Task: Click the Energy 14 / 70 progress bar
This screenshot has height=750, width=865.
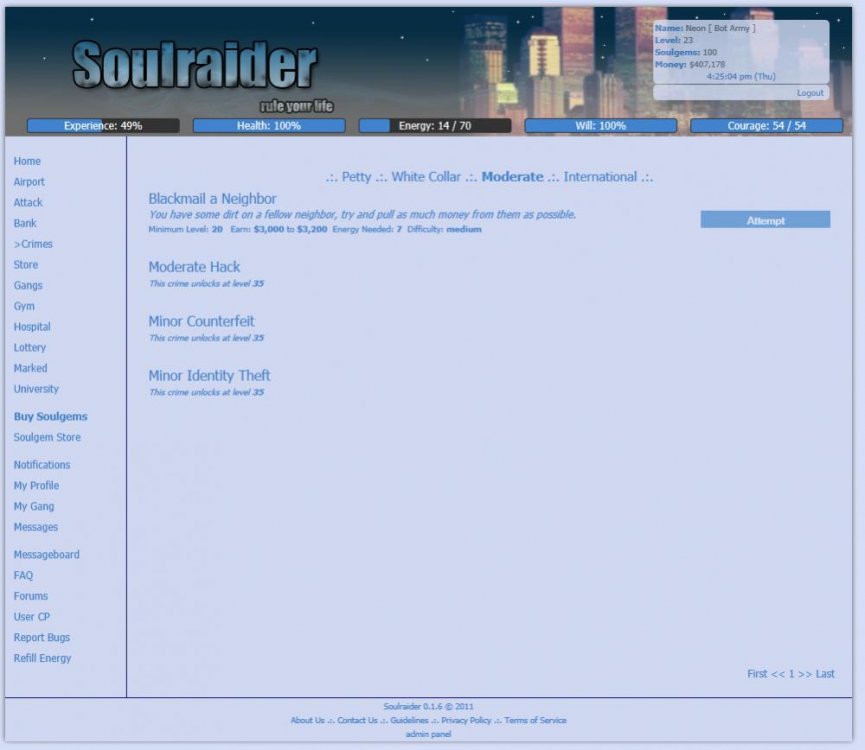Action: point(435,126)
